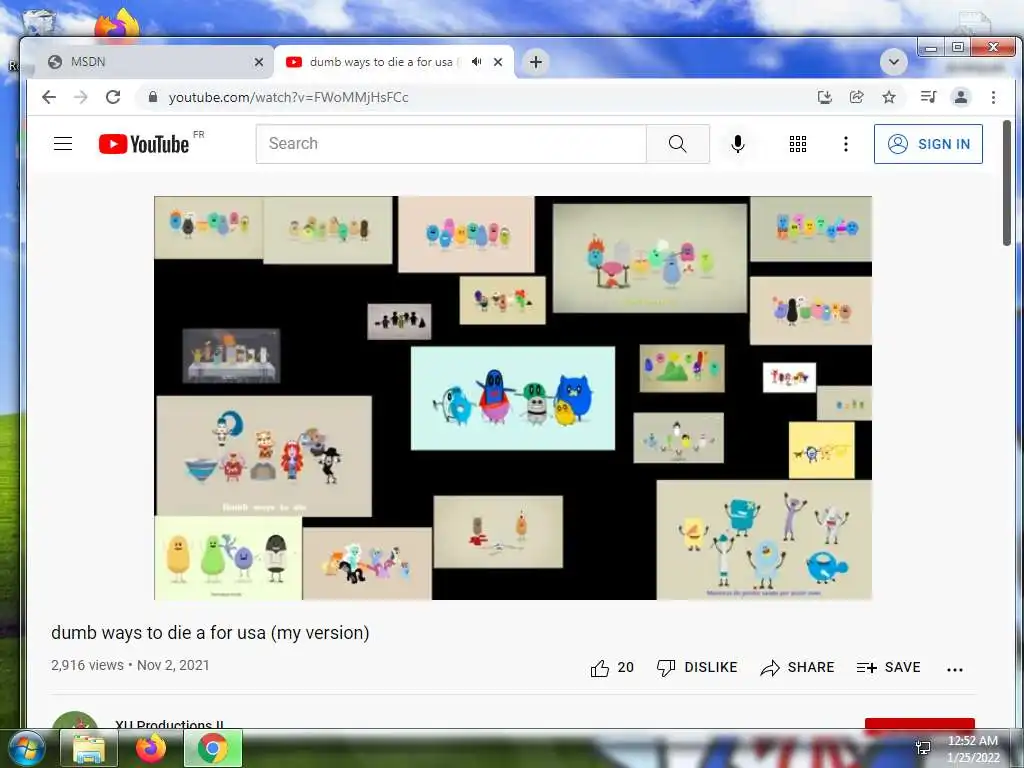Click the DISLIKE thumbs-down button

pos(697,667)
